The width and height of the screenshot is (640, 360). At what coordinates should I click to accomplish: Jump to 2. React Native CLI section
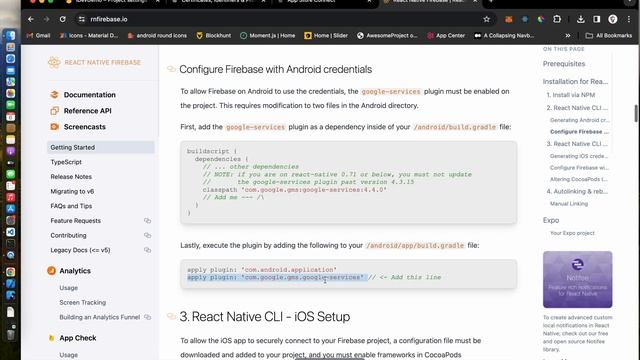tap(577, 108)
